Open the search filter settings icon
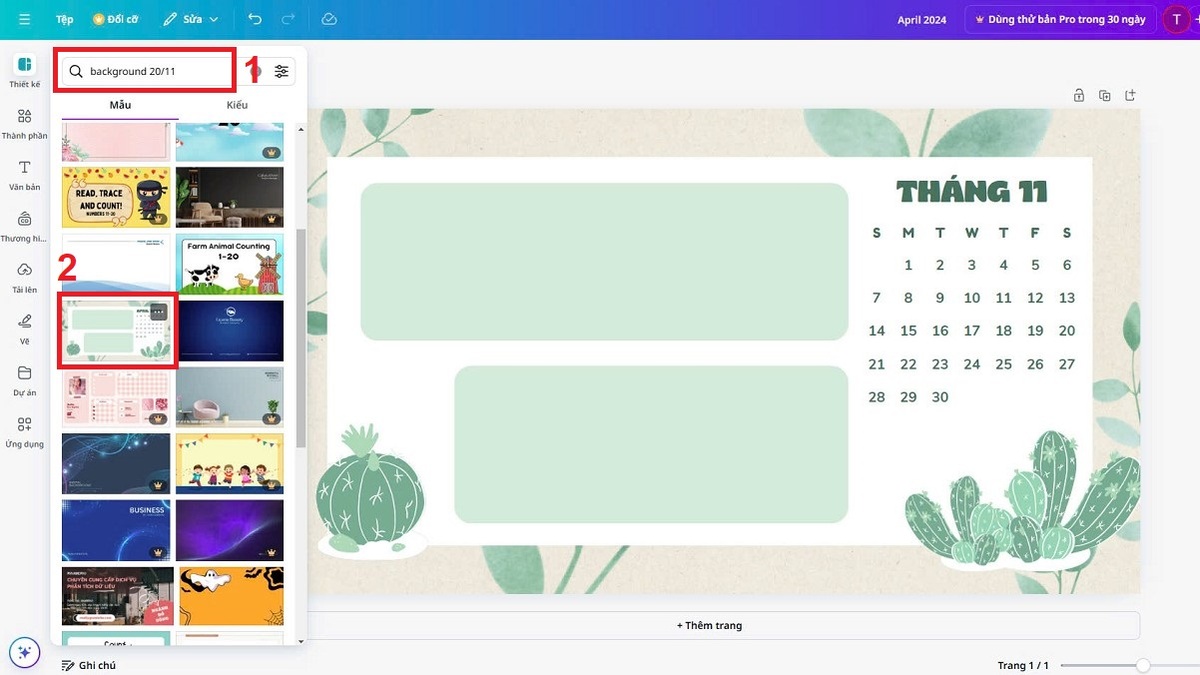The height and width of the screenshot is (675, 1200). tap(281, 70)
